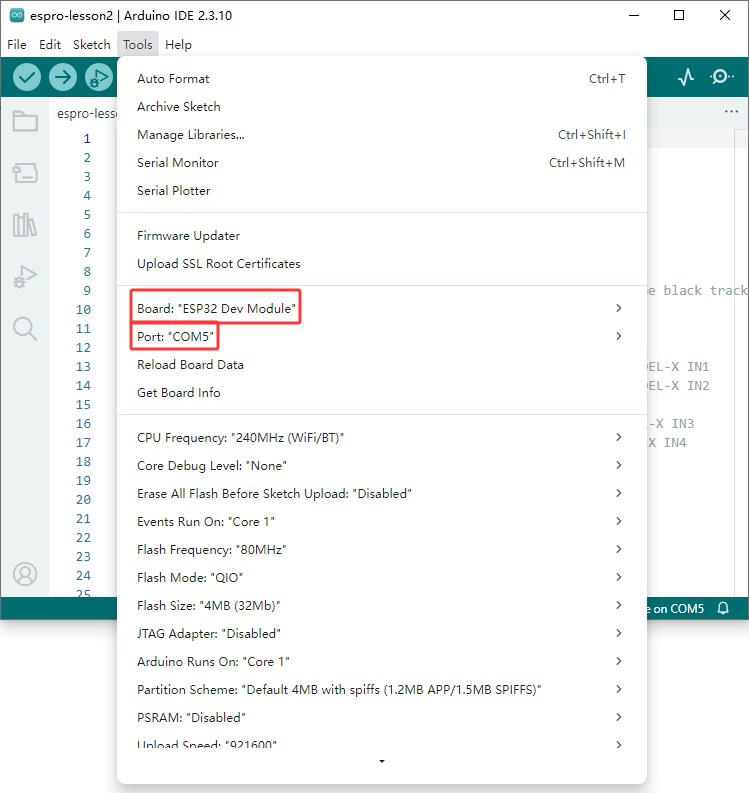
Task: Click the "on COM5" status bar text
Action: 678,608
